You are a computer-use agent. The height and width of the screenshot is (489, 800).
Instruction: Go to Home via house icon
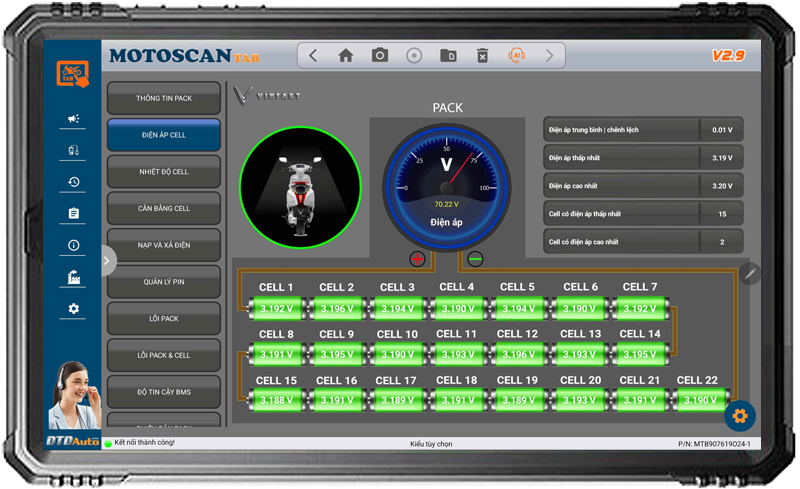[346, 55]
